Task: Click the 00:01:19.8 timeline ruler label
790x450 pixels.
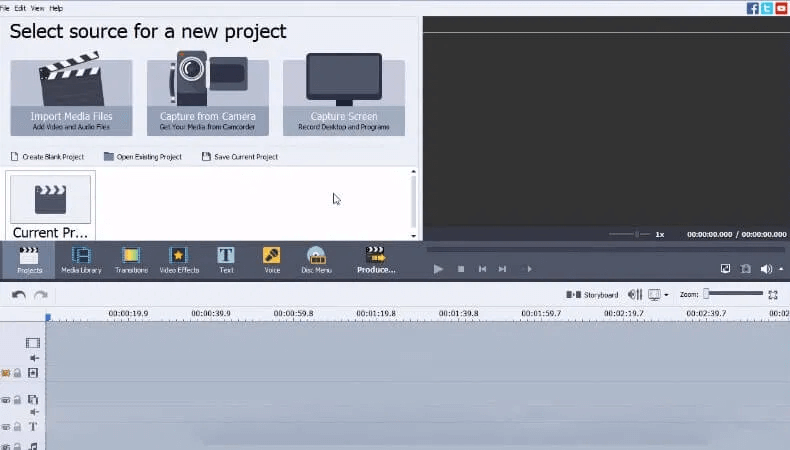Action: coord(376,313)
